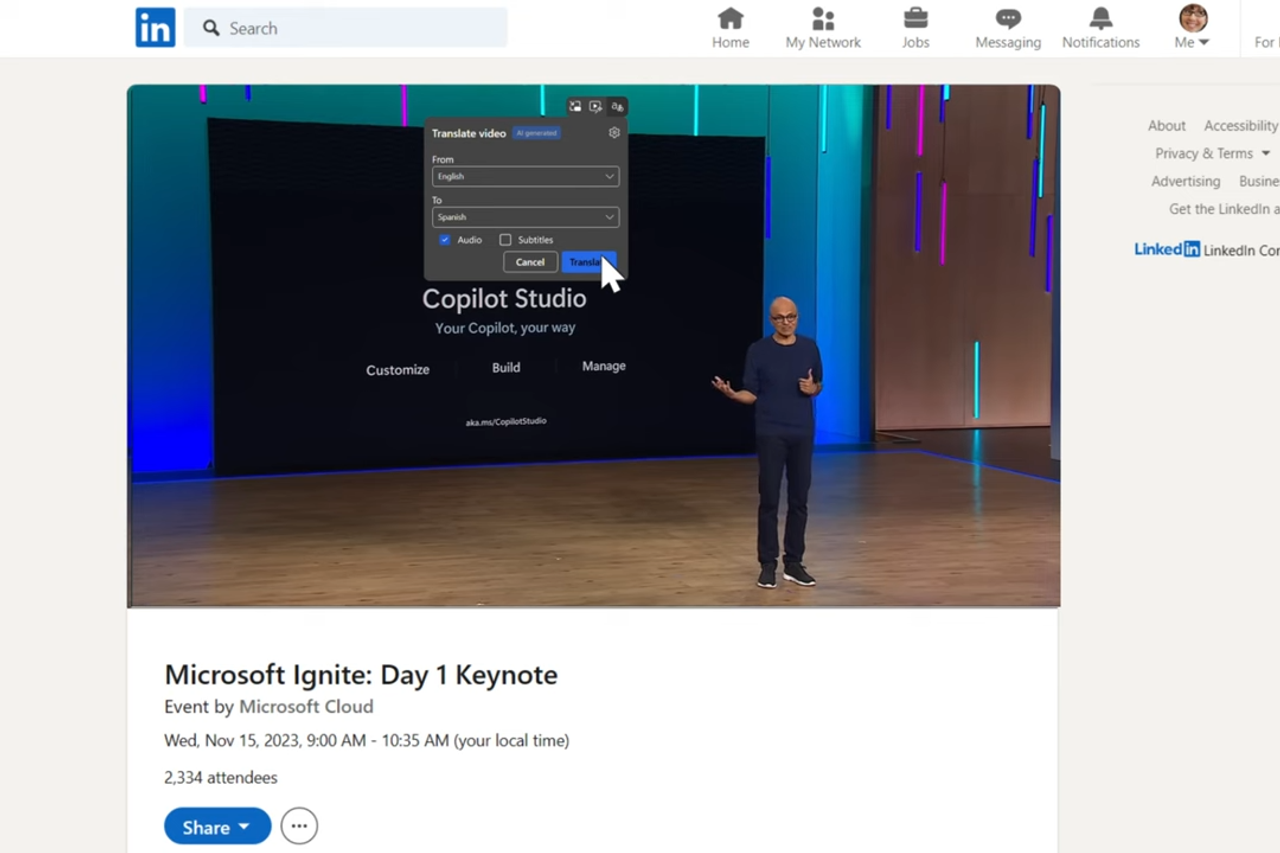
Task: Click the Translate button
Action: click(x=587, y=261)
